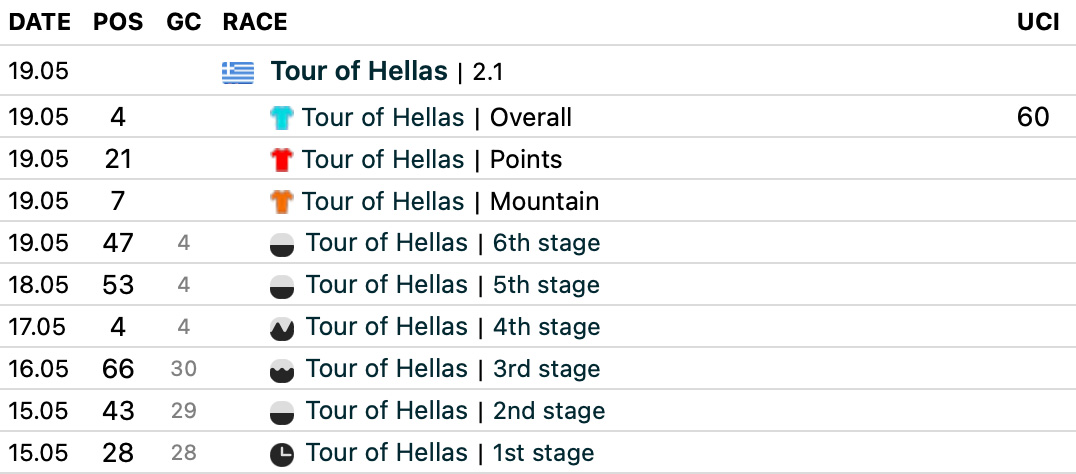Click the POS column header
Image resolution: width=1076 pixels, height=474 pixels.
click(118, 22)
